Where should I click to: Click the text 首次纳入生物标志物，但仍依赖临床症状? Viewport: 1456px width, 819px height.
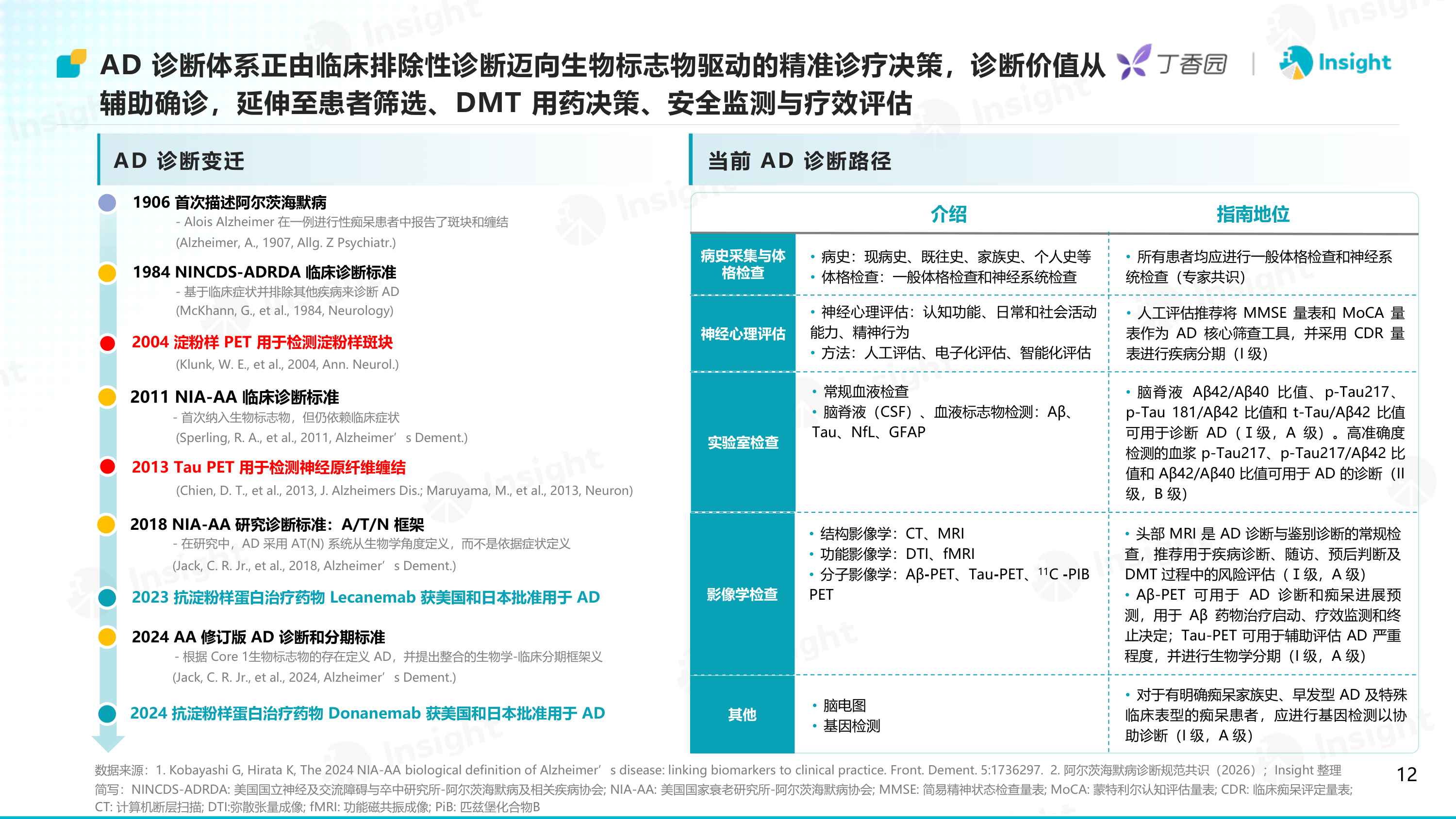pyautogui.click(x=286, y=418)
